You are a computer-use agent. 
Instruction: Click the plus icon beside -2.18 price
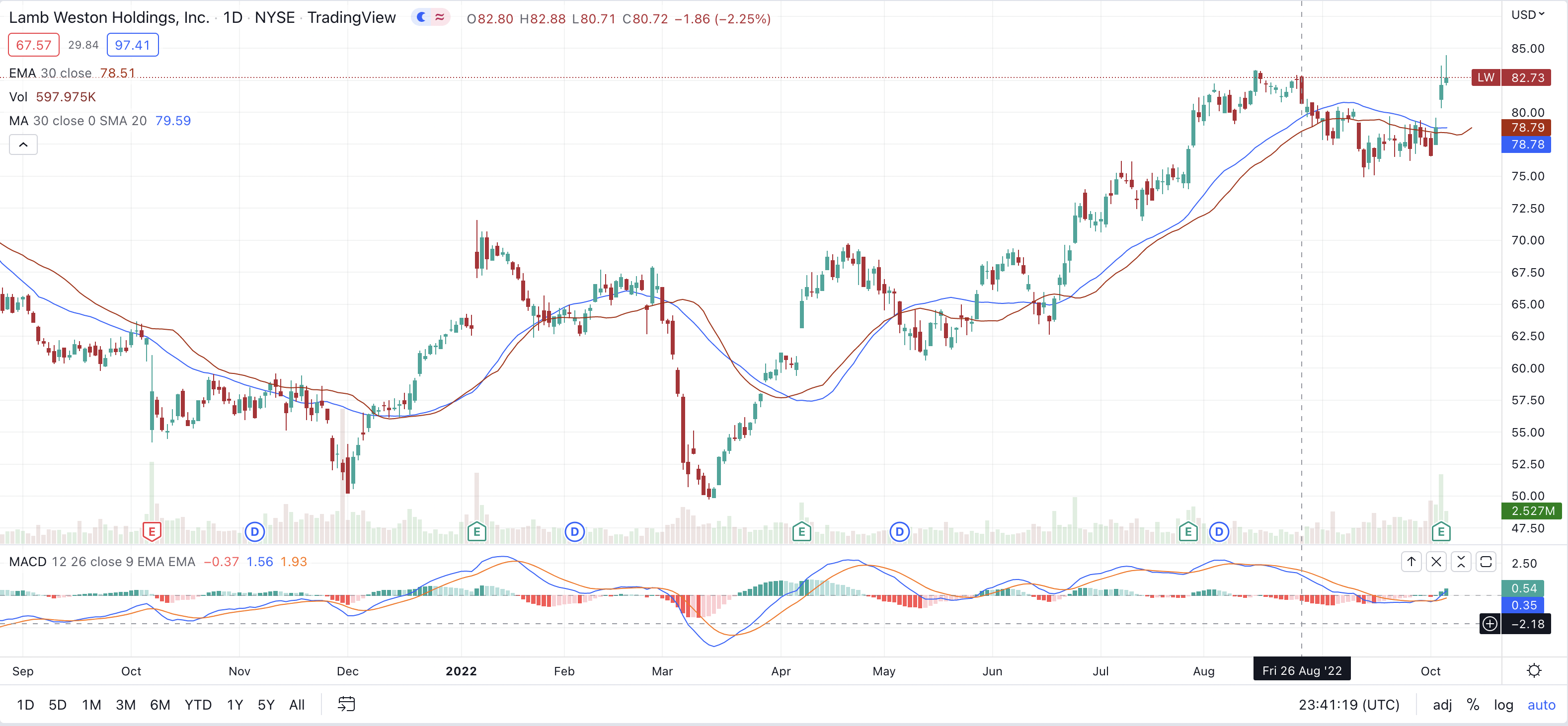click(1490, 624)
